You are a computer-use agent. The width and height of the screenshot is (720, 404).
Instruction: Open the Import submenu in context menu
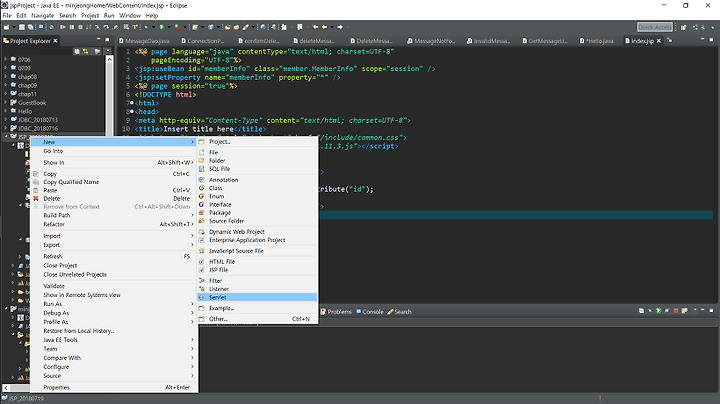click(x=114, y=236)
